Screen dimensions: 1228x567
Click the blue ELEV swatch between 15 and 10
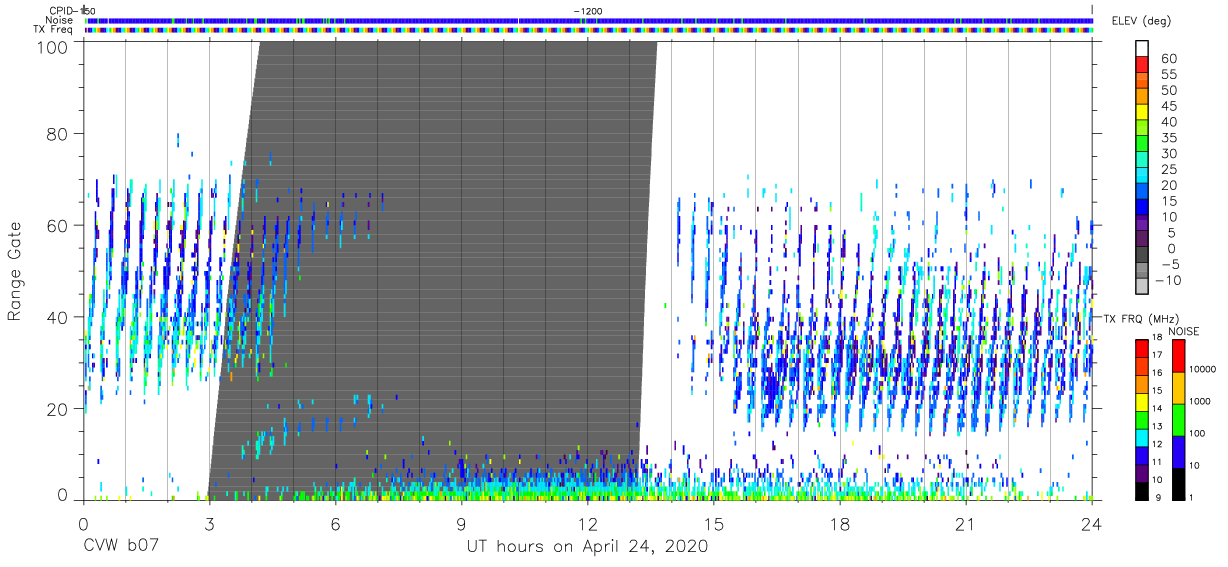tap(1142, 208)
